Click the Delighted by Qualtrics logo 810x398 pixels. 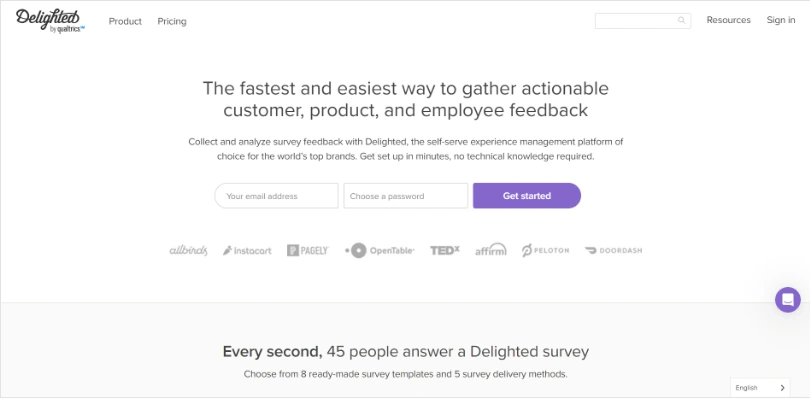(50, 21)
